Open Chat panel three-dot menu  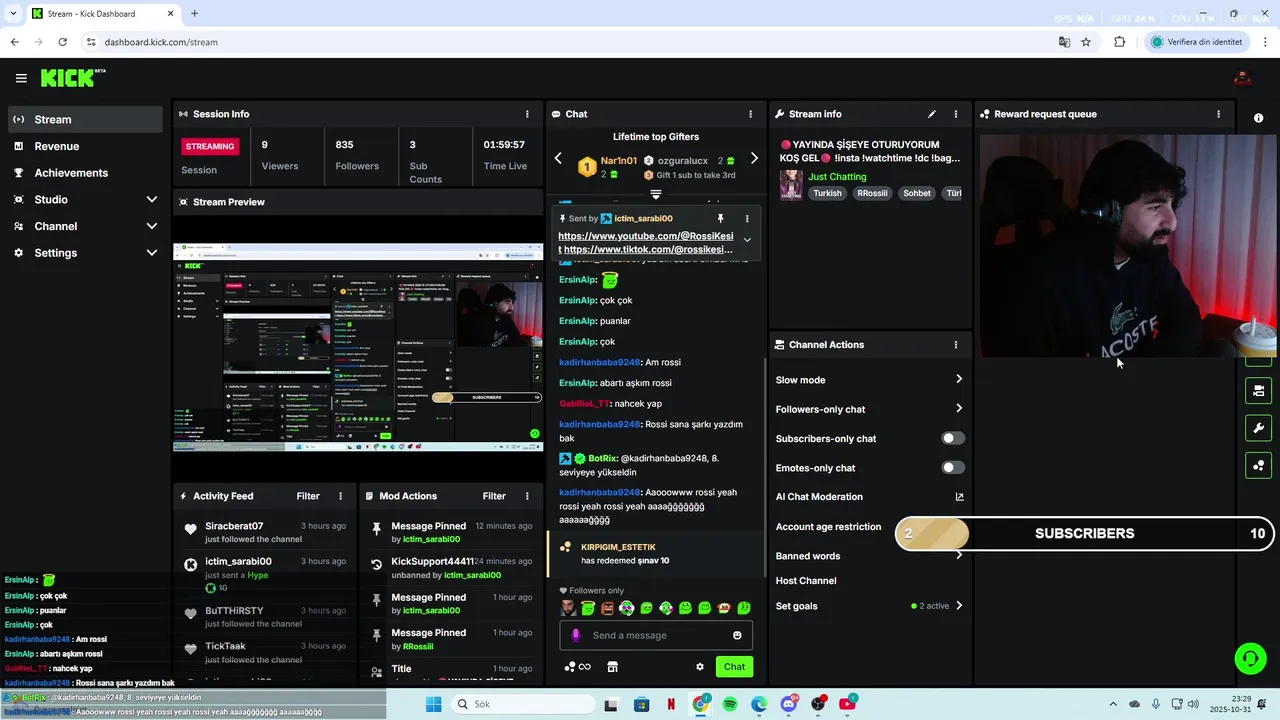coord(751,114)
